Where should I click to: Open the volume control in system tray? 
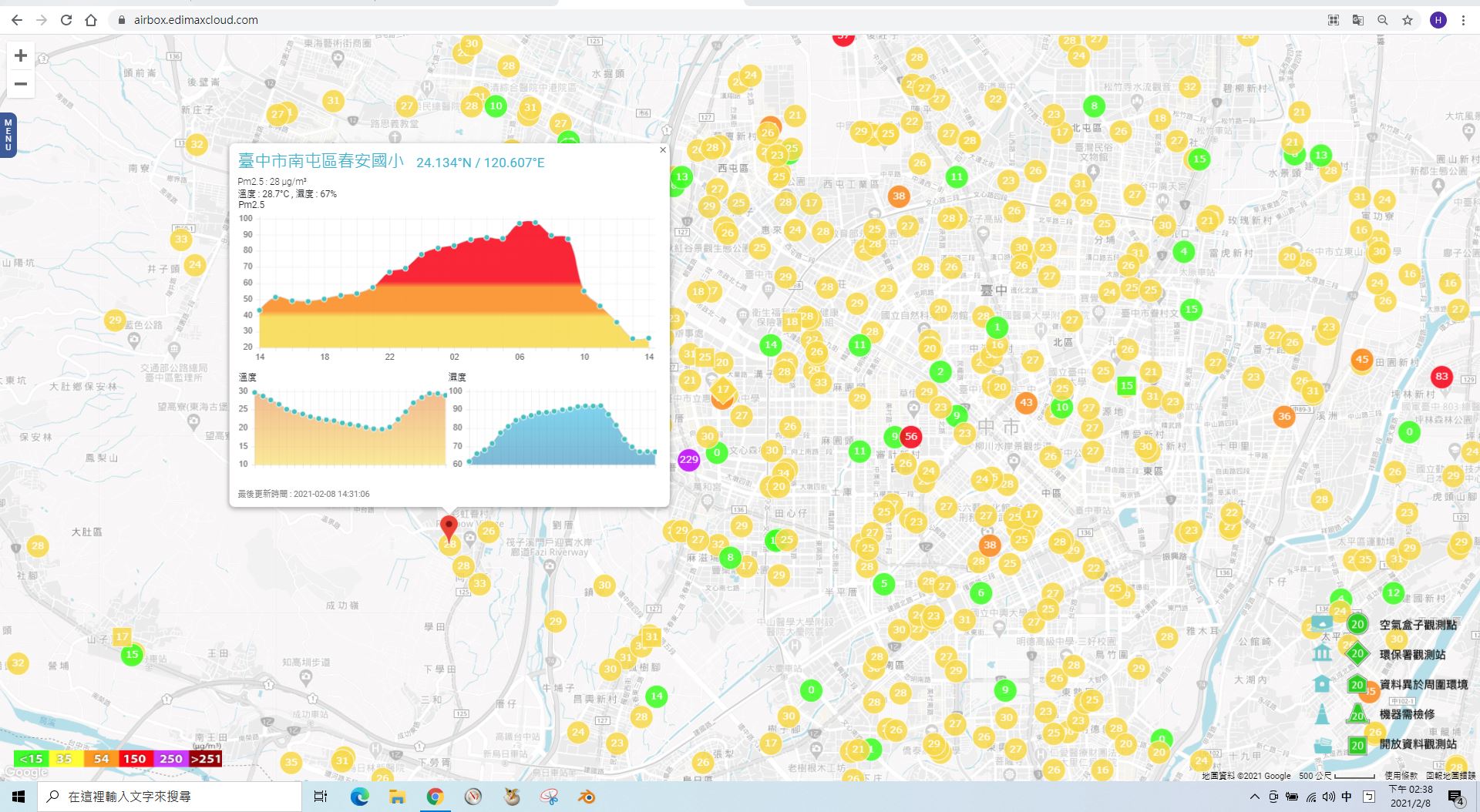1329,797
